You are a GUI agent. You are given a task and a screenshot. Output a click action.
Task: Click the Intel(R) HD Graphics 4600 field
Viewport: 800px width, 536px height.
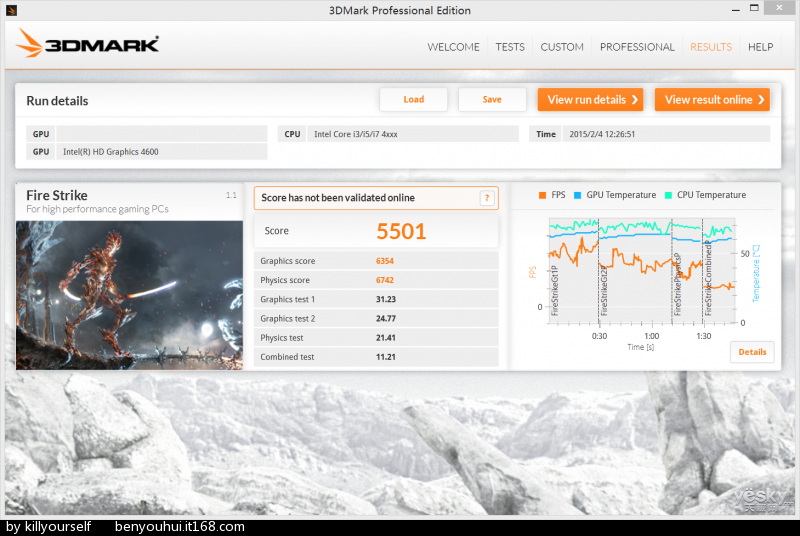(x=162, y=151)
